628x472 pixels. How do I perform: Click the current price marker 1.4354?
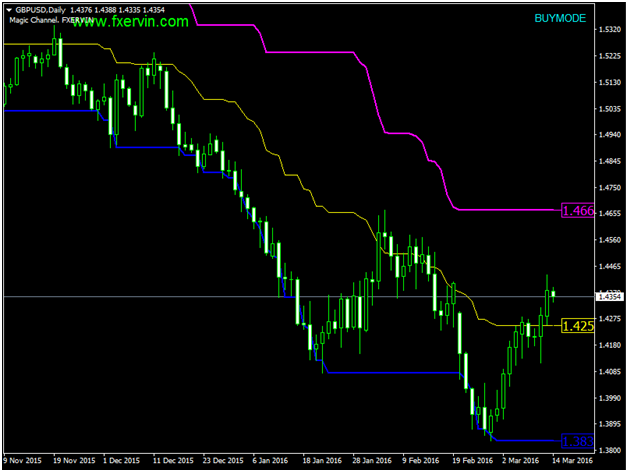pos(610,297)
